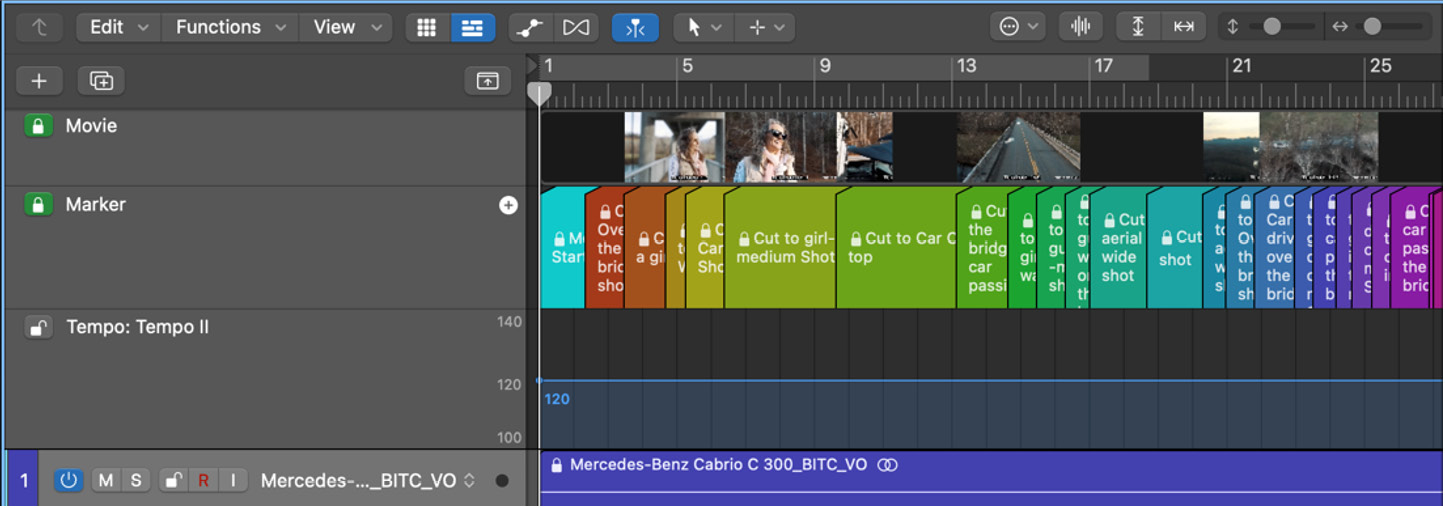The width and height of the screenshot is (1445, 508).
Task: Click the track number 1
Action: coord(23,481)
